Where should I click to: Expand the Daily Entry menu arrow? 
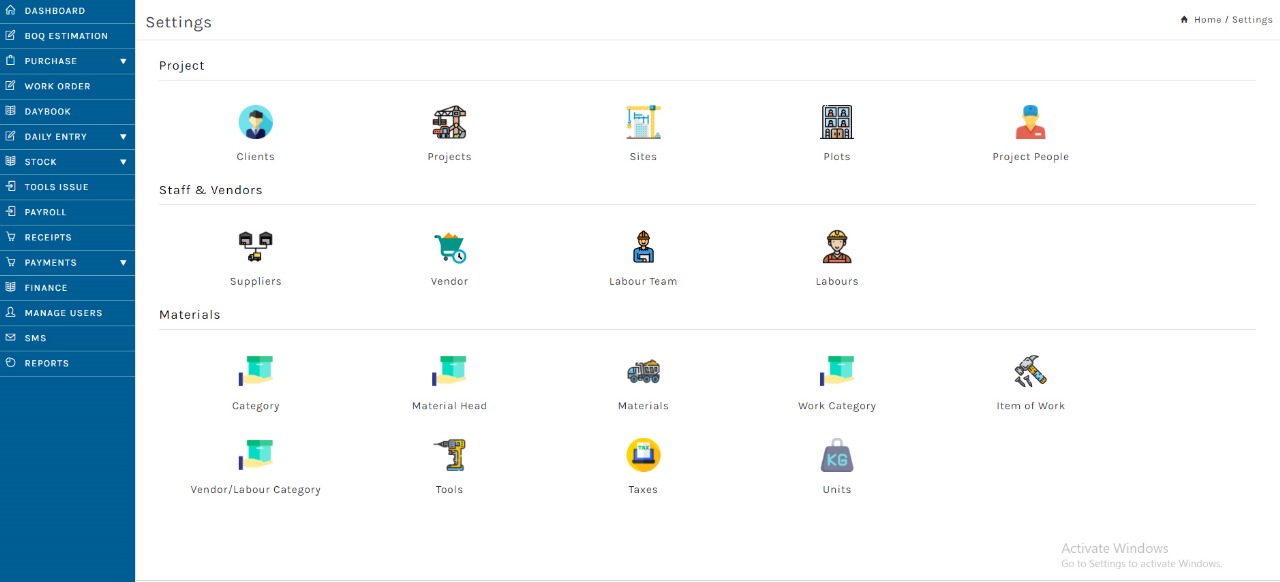pyautogui.click(x=123, y=137)
